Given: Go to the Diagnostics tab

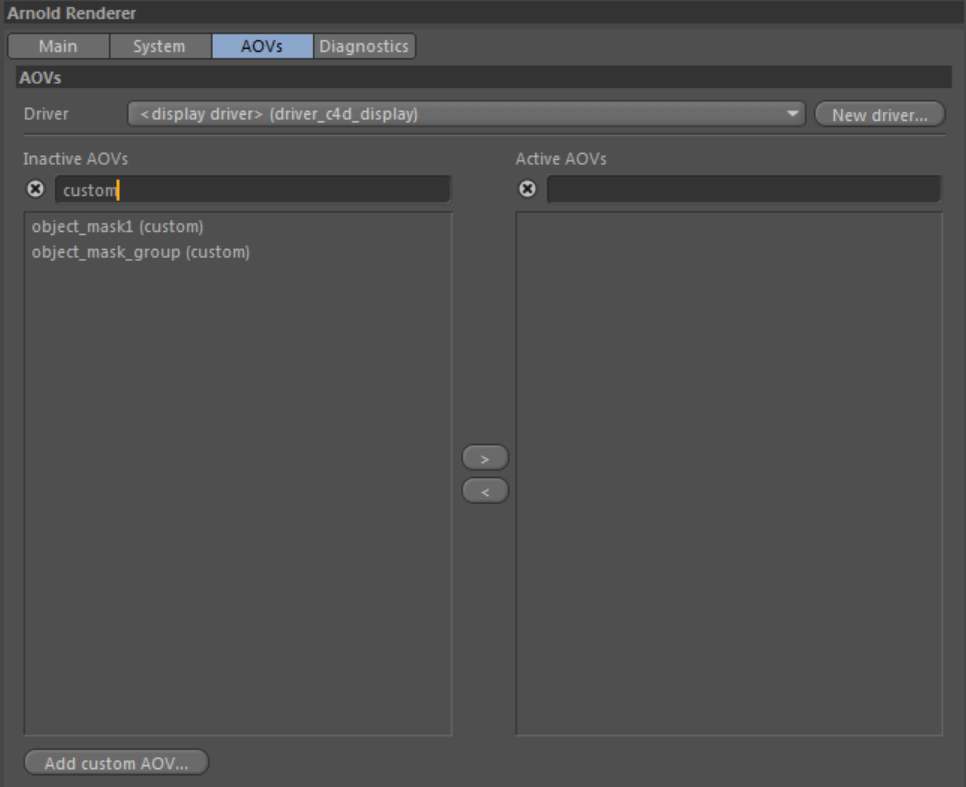Looking at the screenshot, I should (364, 46).
